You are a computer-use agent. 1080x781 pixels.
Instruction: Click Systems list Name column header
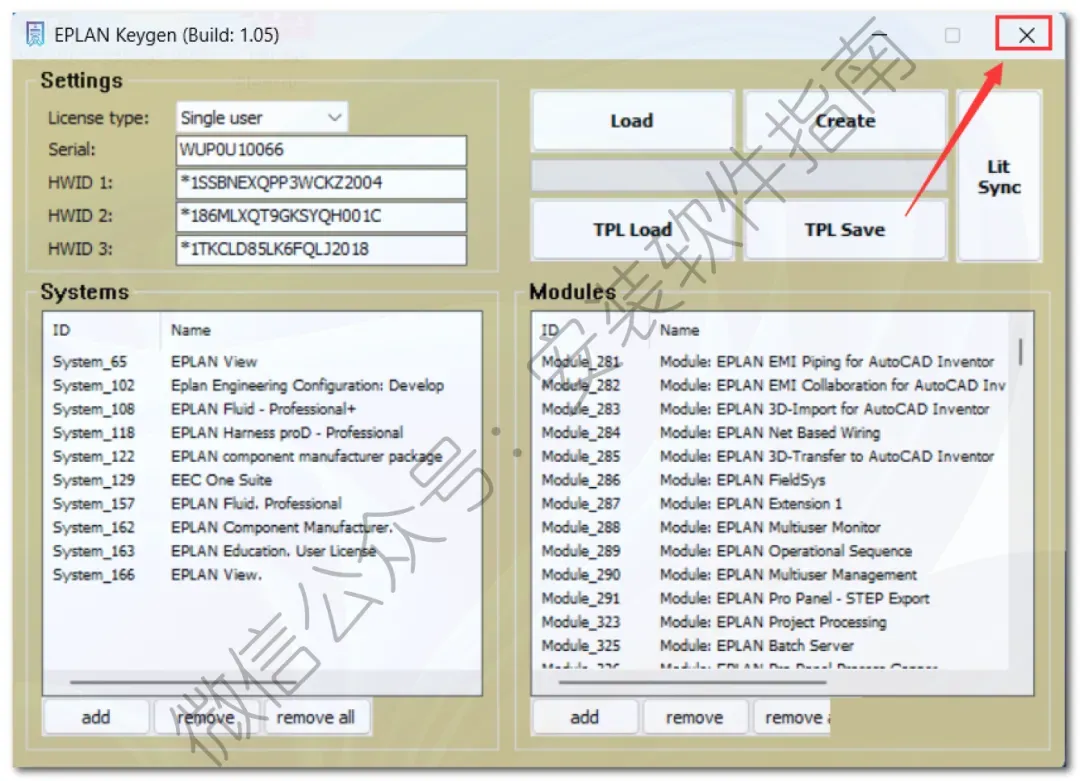(x=321, y=330)
